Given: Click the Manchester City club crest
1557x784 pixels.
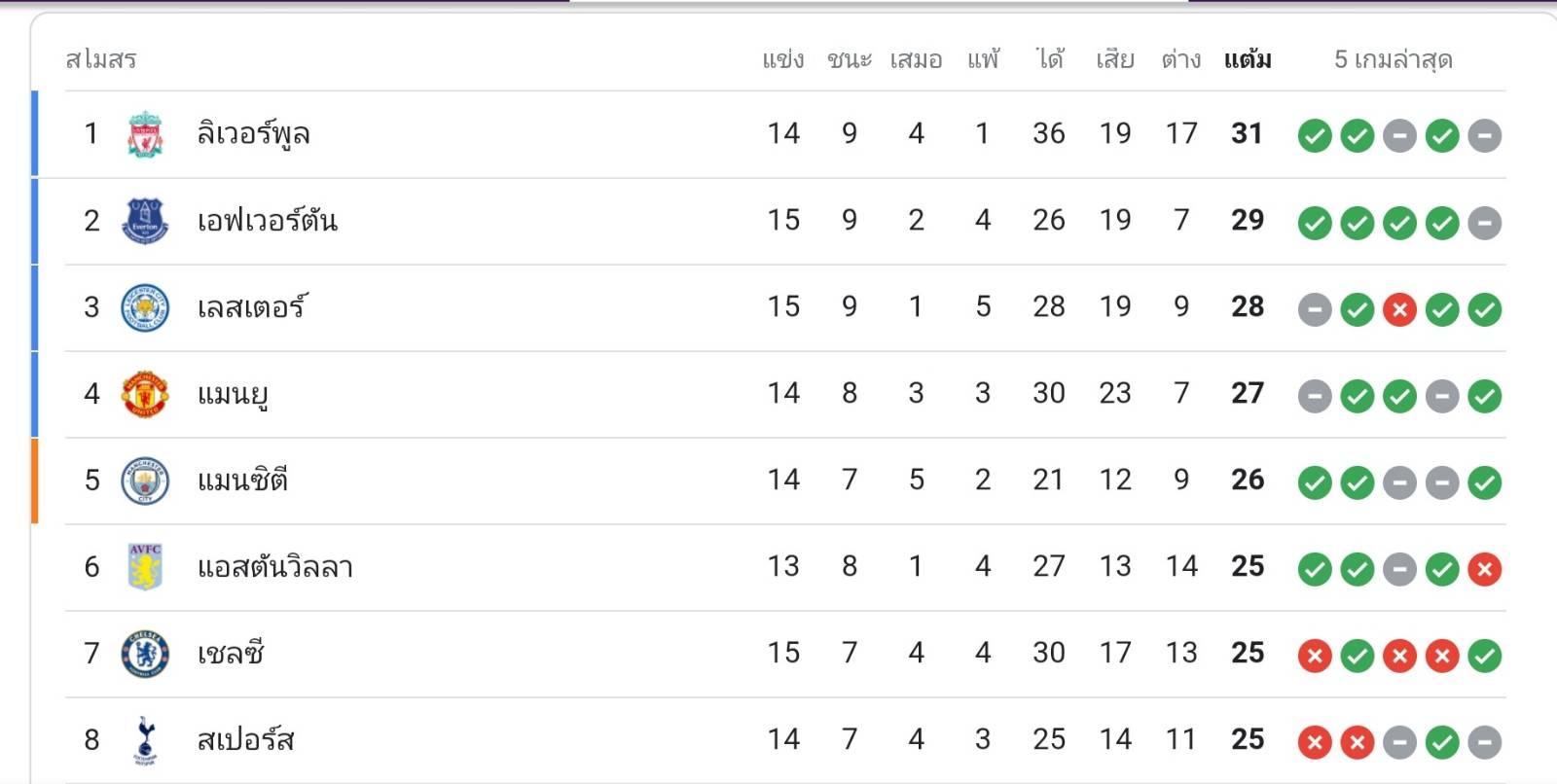Looking at the screenshot, I should pos(145,481).
